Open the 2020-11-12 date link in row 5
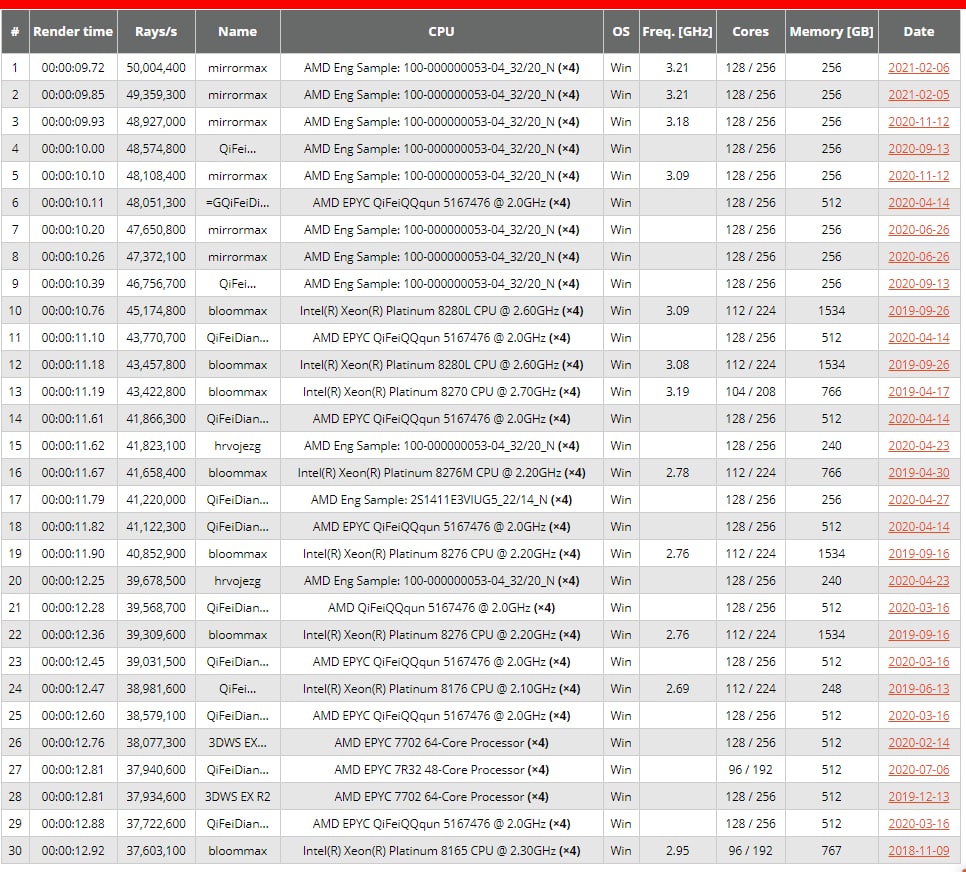 pos(919,176)
